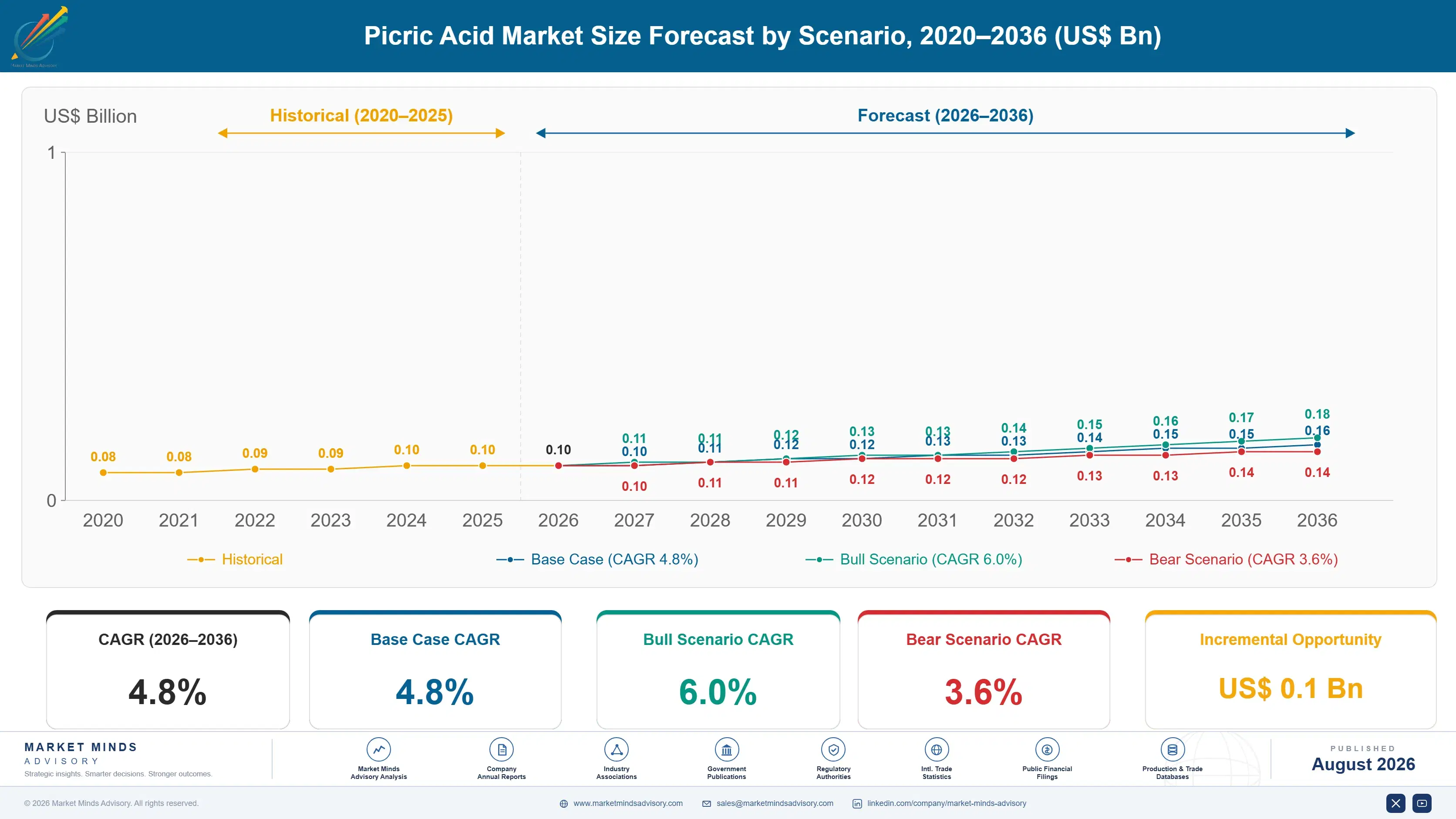This screenshot has height=819, width=1456.
Task: Click the LinkedIn icon in footer
Action: pyautogui.click(x=857, y=804)
